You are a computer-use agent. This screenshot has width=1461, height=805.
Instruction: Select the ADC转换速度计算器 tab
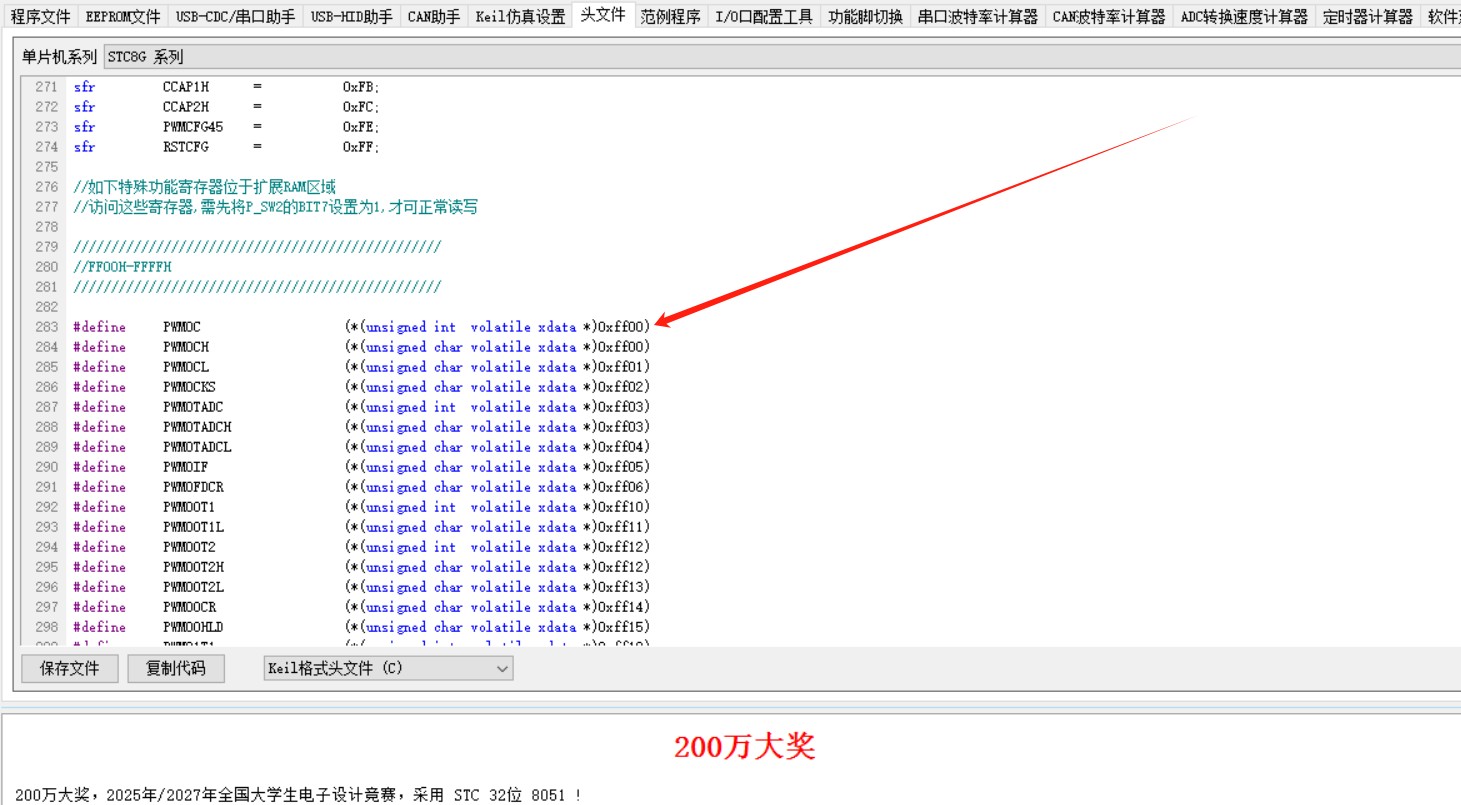click(x=1244, y=17)
